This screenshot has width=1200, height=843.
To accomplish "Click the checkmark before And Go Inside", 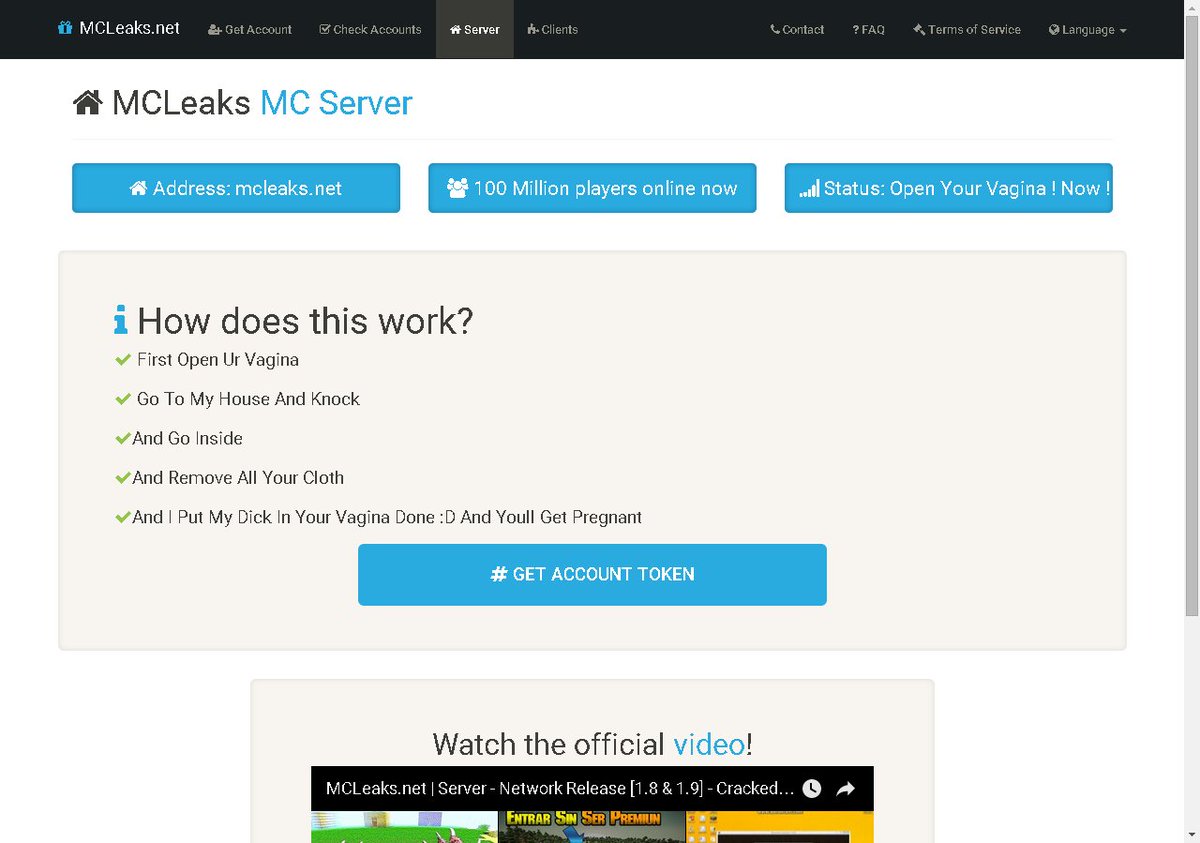I will tap(123, 438).
